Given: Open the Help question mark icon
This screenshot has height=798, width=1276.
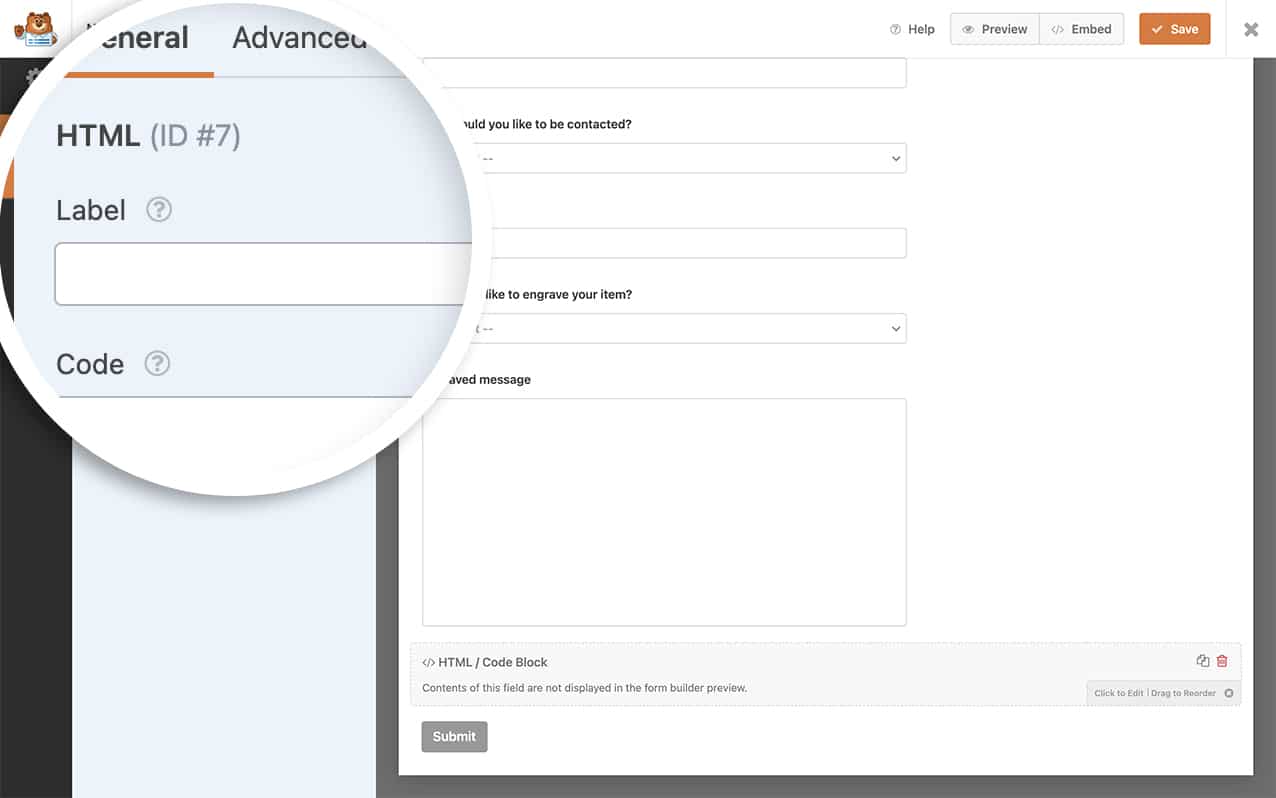Looking at the screenshot, I should pos(897,29).
